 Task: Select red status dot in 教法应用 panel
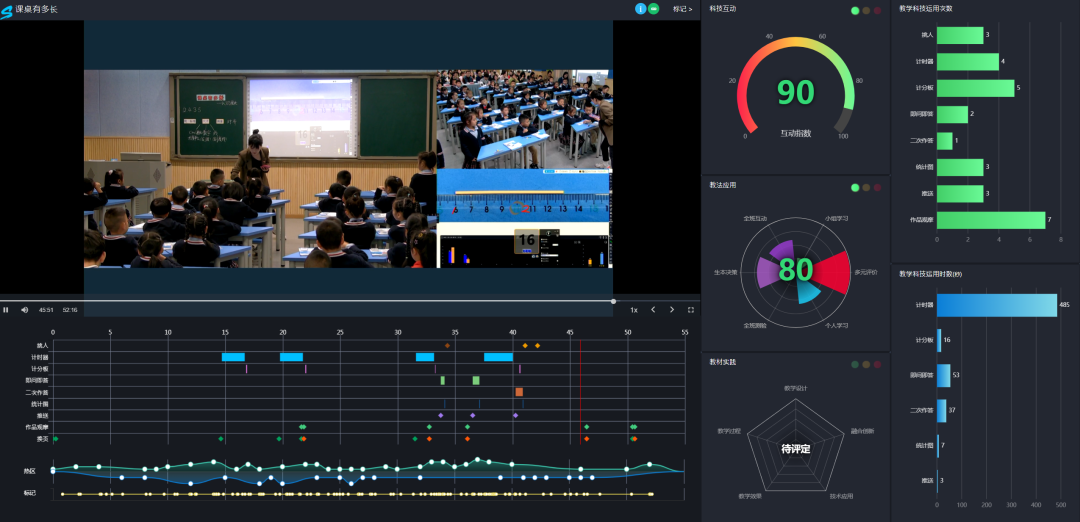[x=877, y=188]
